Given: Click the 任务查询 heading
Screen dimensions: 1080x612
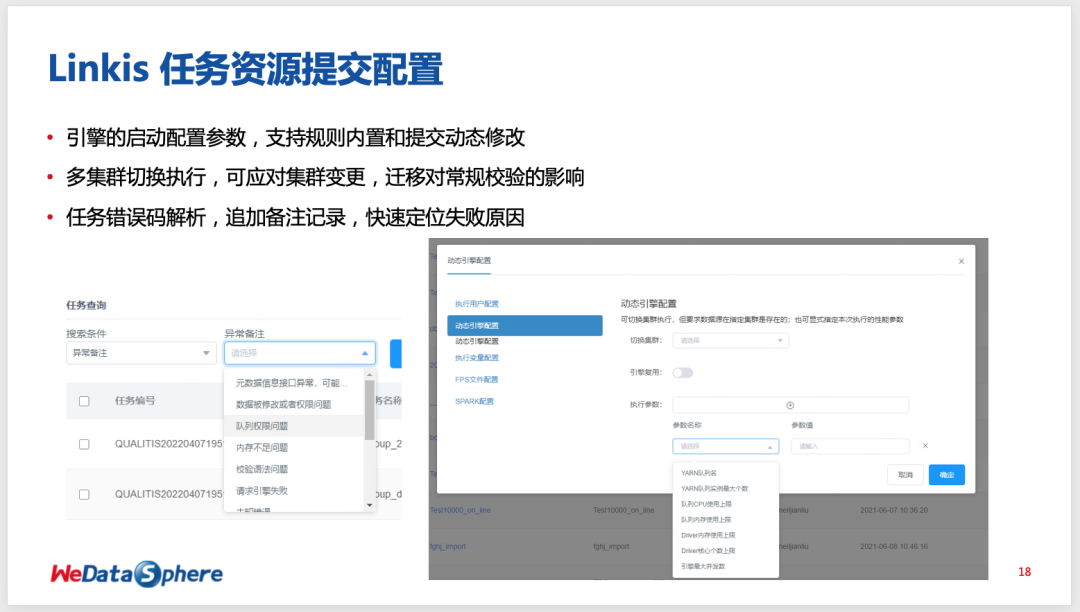Looking at the screenshot, I should point(86,305).
